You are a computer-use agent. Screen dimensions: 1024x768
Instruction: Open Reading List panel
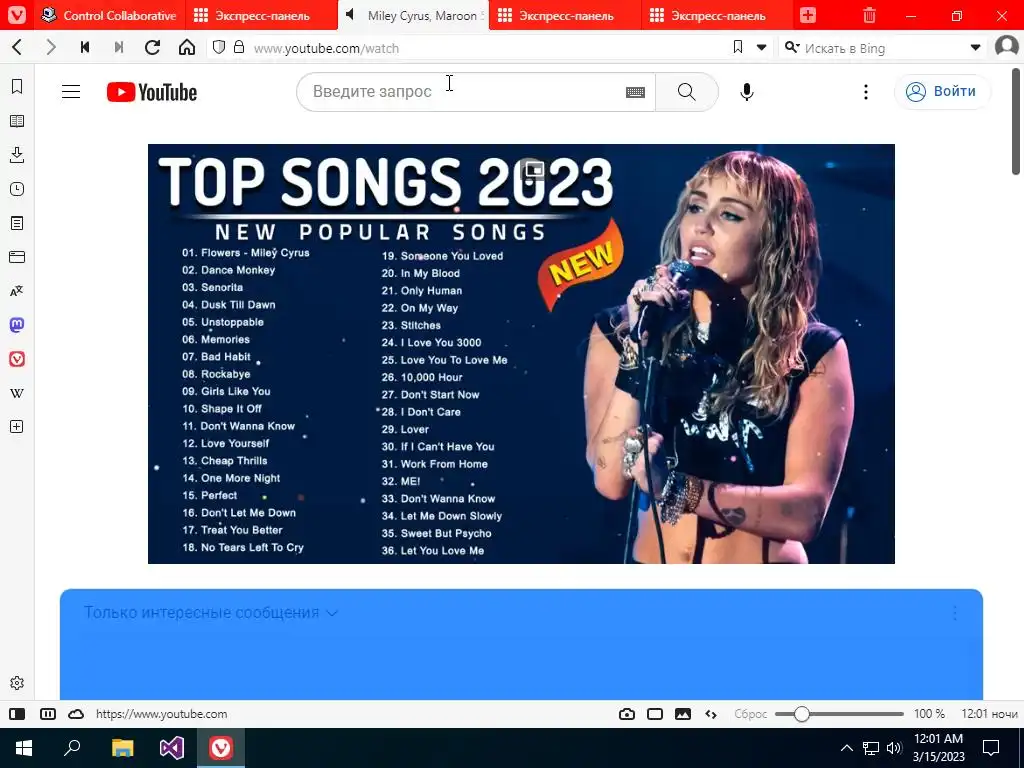click(x=17, y=121)
